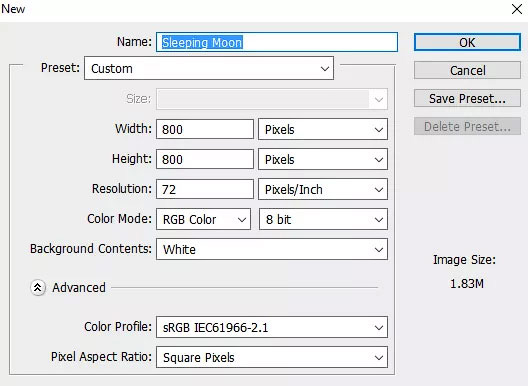The width and height of the screenshot is (528, 386).
Task: Click the disabled Size dropdown arrow
Action: (x=379, y=99)
